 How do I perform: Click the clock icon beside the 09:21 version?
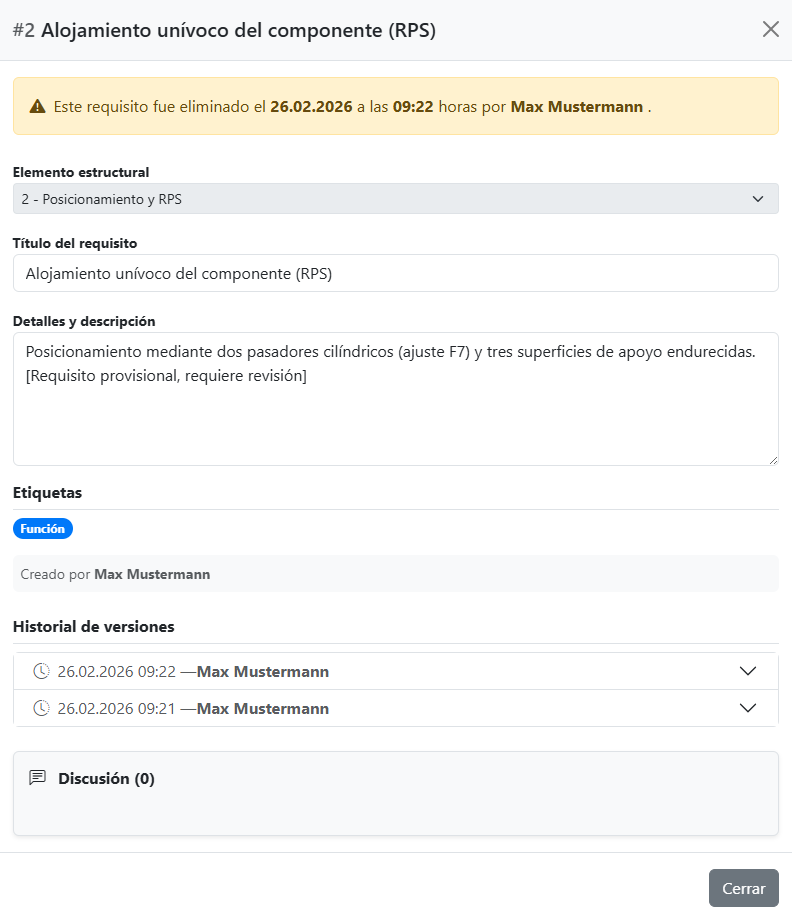click(41, 708)
